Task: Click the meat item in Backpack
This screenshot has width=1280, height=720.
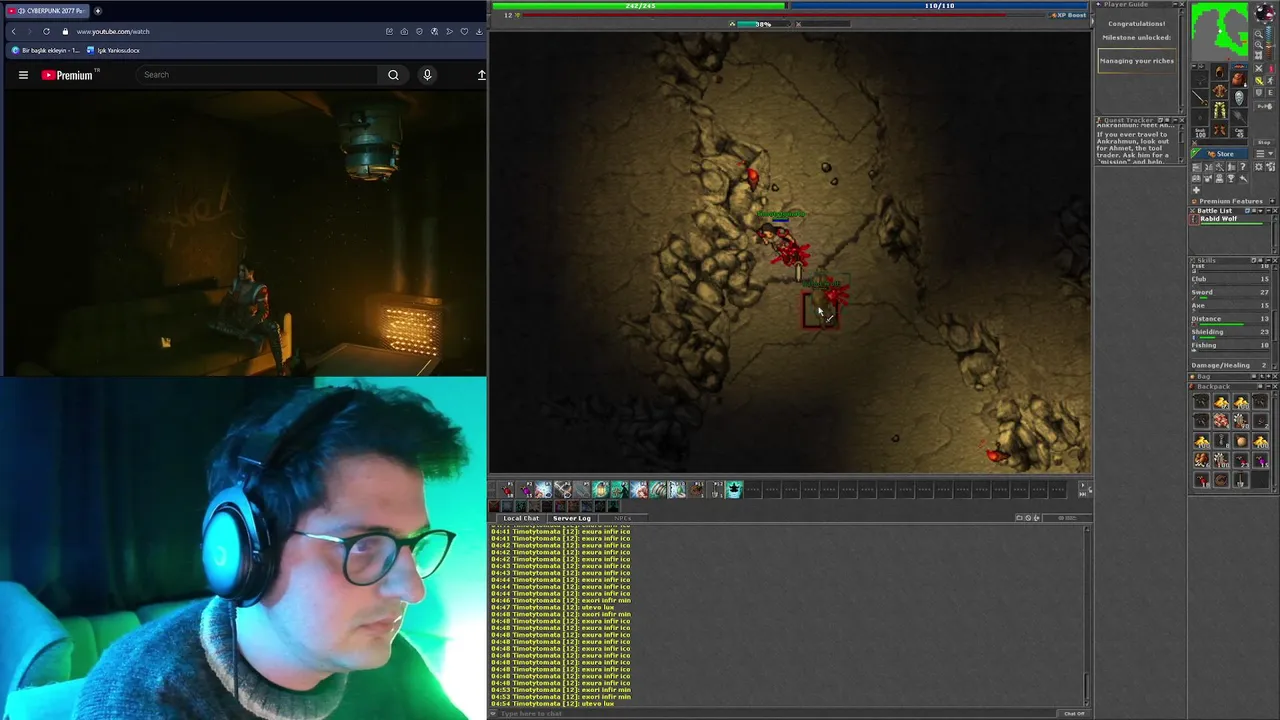Action: [x=1221, y=420]
